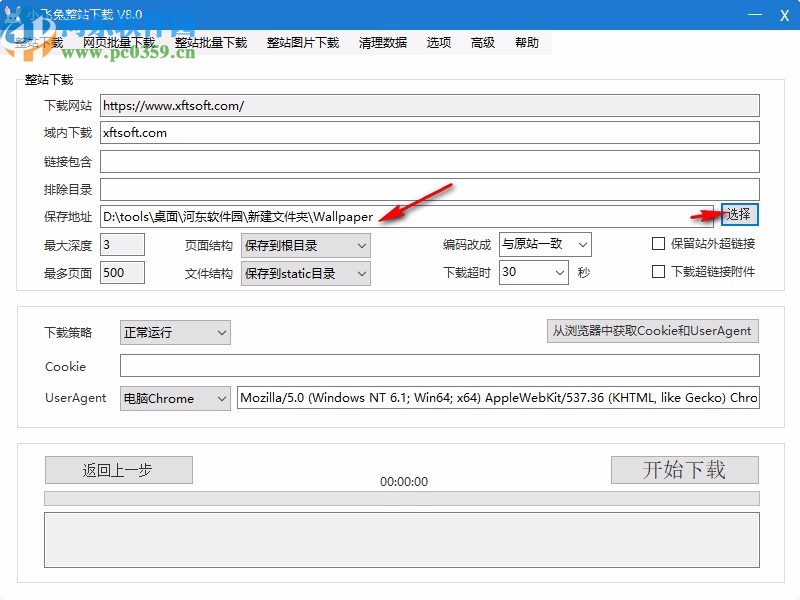800x600 pixels.
Task: Click the download progress bar
Action: point(400,497)
